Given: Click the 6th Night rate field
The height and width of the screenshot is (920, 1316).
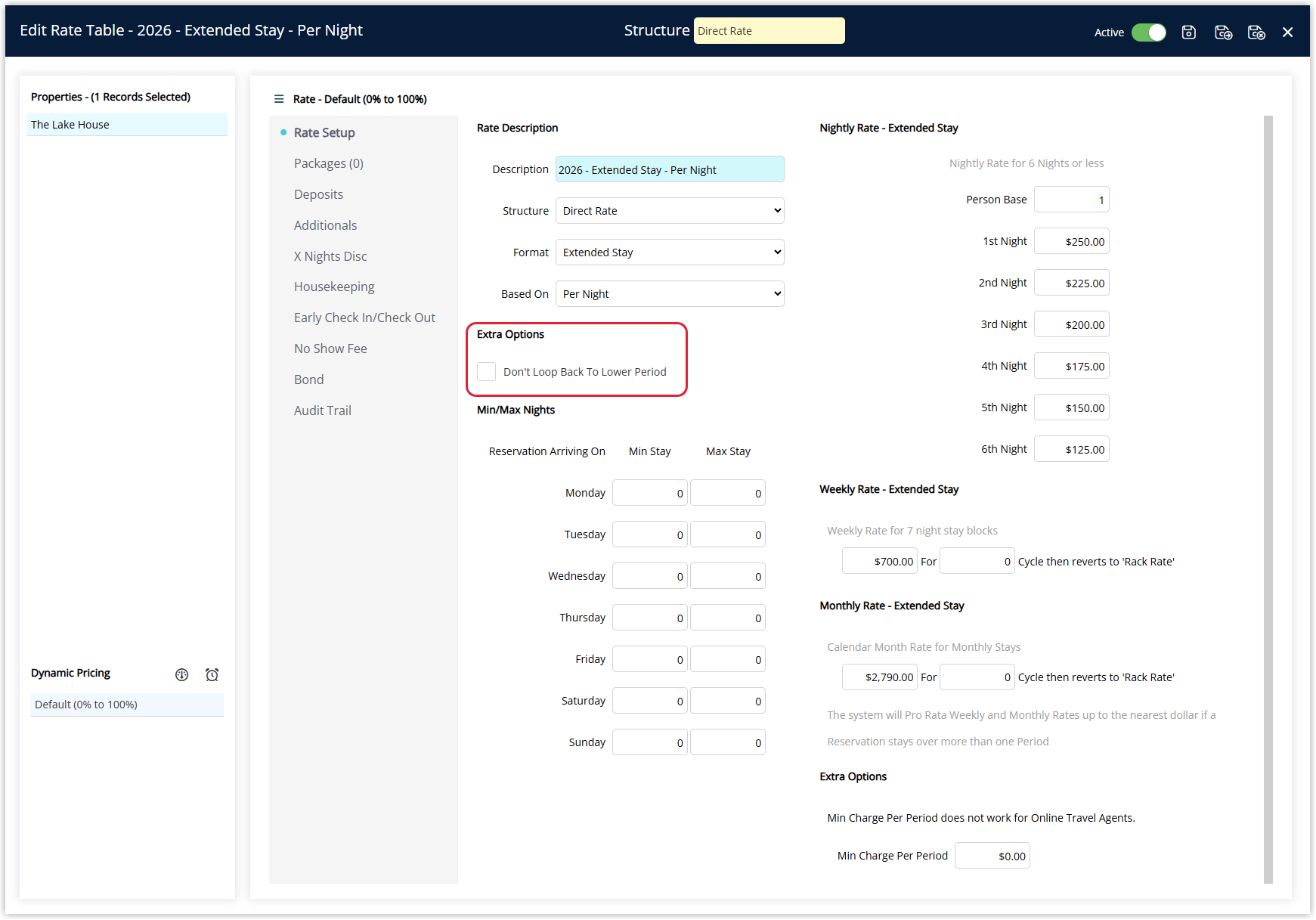Looking at the screenshot, I should pyautogui.click(x=1071, y=449).
